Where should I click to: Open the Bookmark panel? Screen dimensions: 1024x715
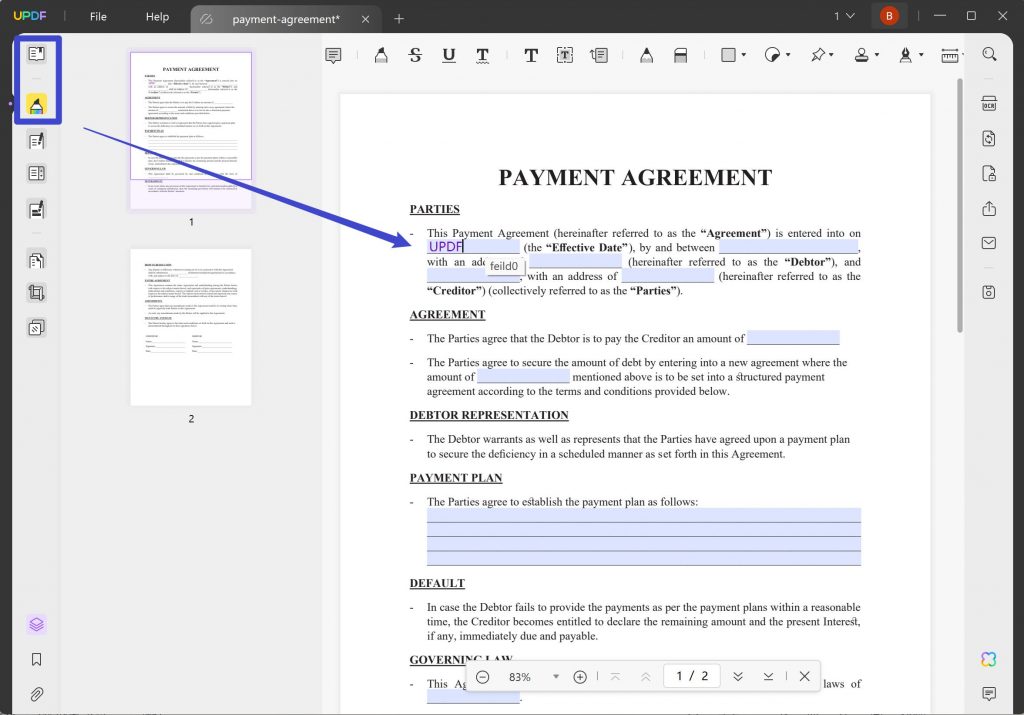click(36, 659)
